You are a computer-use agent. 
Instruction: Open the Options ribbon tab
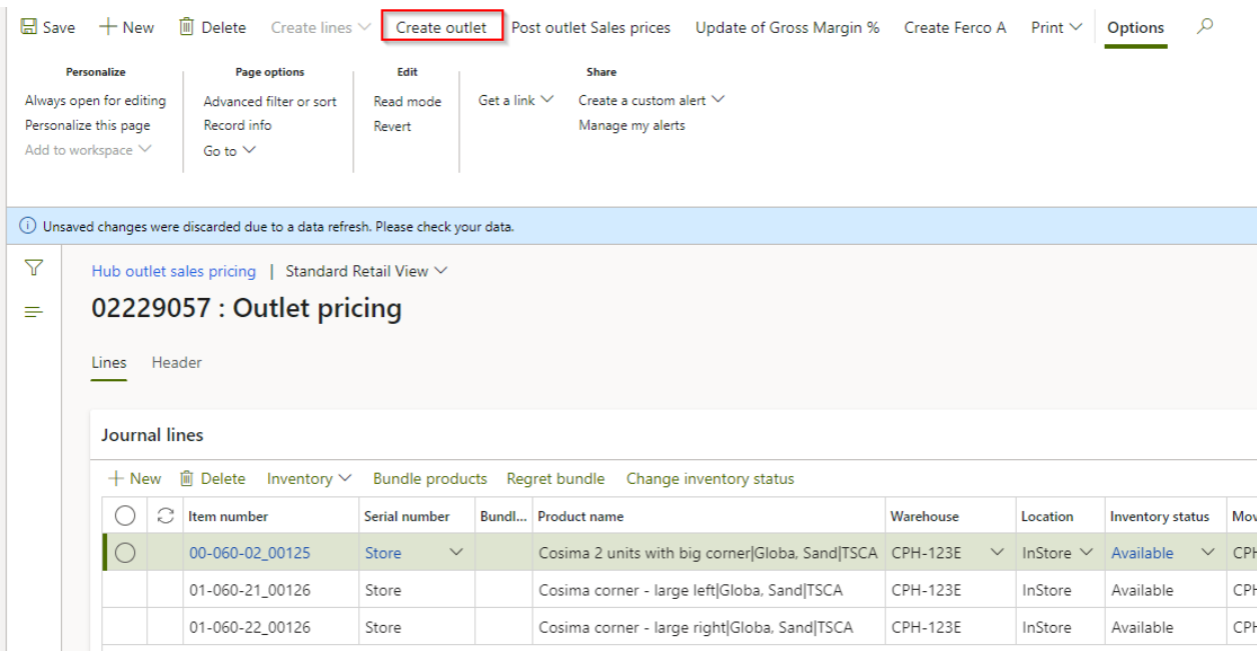pos(1135,28)
